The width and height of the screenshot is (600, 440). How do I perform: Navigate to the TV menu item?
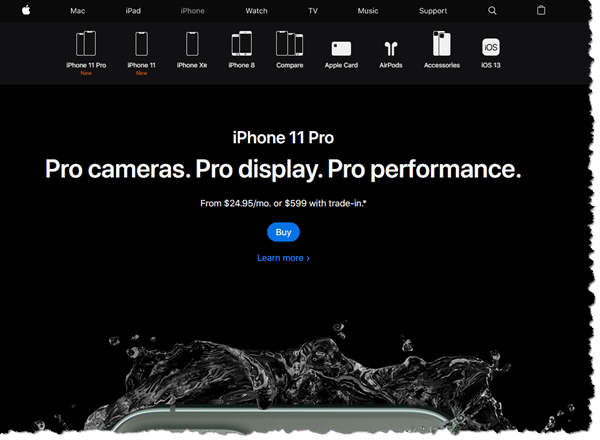pos(313,10)
